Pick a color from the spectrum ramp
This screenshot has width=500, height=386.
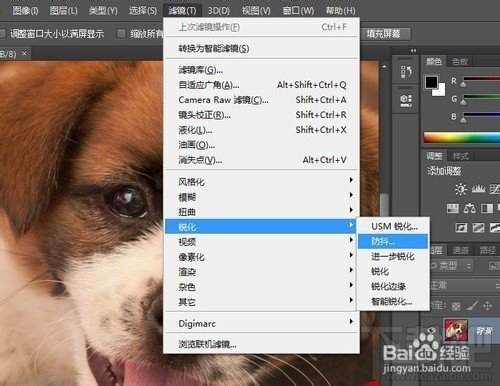tap(462, 137)
